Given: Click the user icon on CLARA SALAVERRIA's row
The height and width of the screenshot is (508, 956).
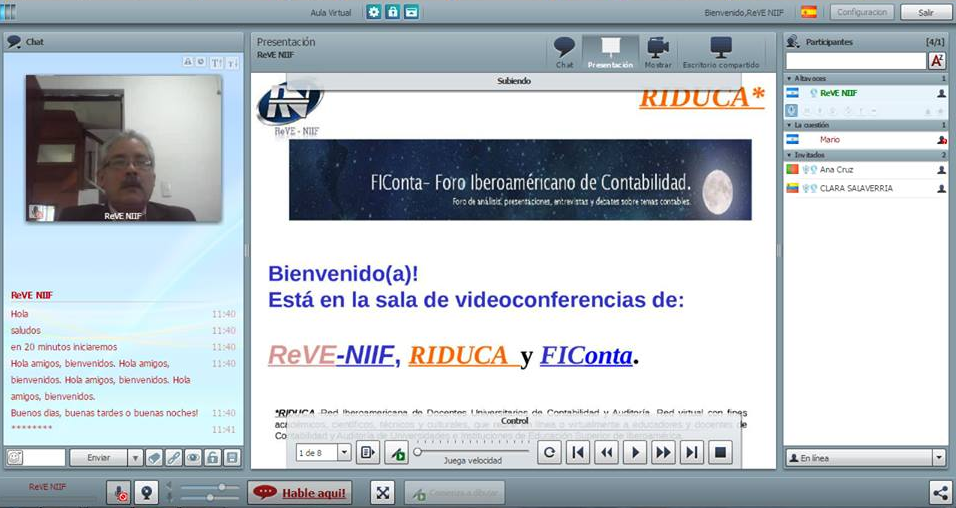Looking at the screenshot, I should pos(941,188).
